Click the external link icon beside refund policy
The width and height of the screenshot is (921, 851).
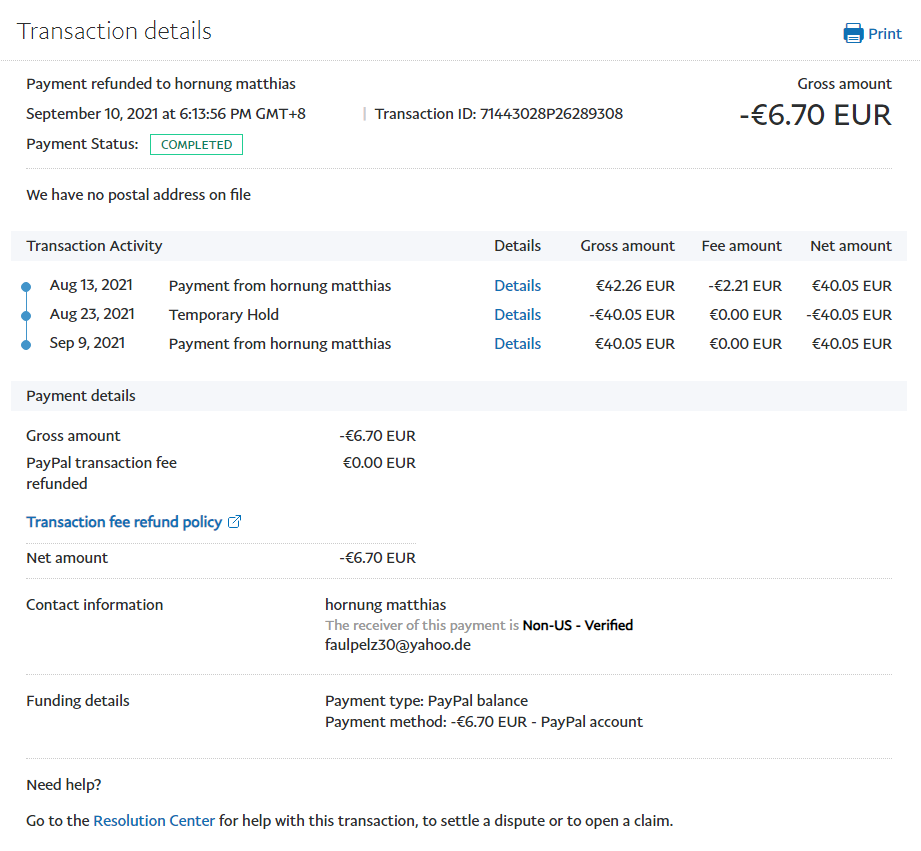point(235,522)
